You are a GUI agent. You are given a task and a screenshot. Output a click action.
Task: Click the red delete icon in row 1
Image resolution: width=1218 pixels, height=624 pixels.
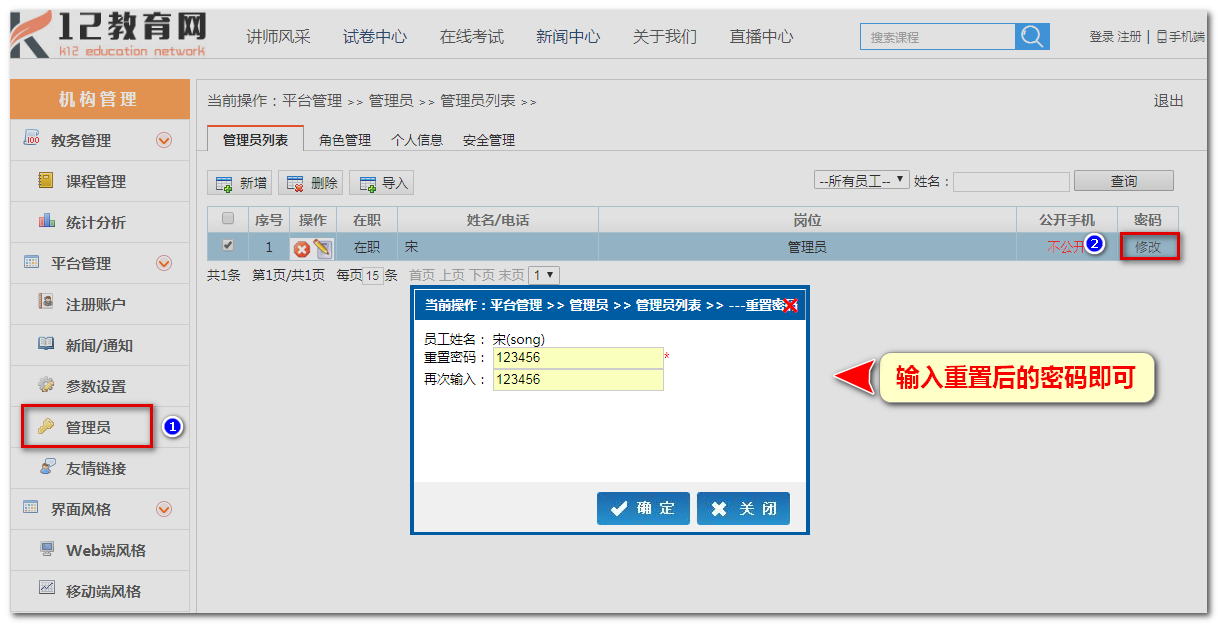(x=301, y=248)
